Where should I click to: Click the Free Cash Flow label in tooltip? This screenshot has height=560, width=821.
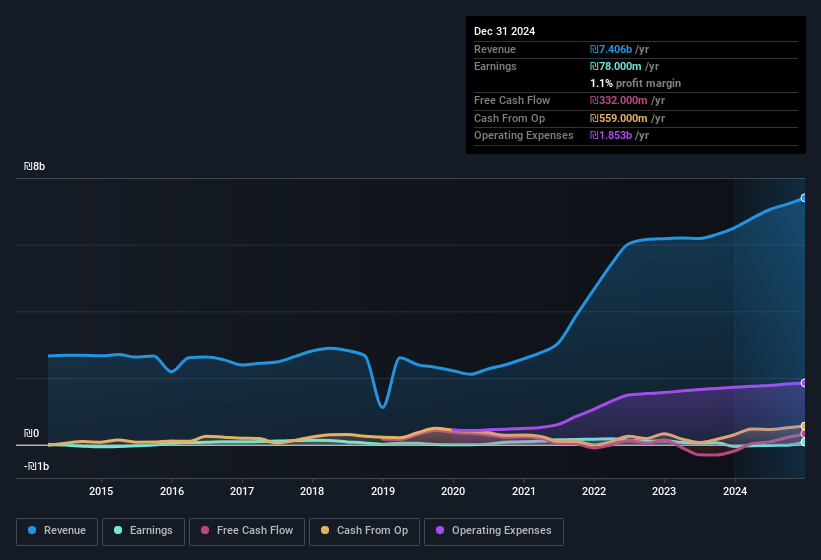click(512, 100)
